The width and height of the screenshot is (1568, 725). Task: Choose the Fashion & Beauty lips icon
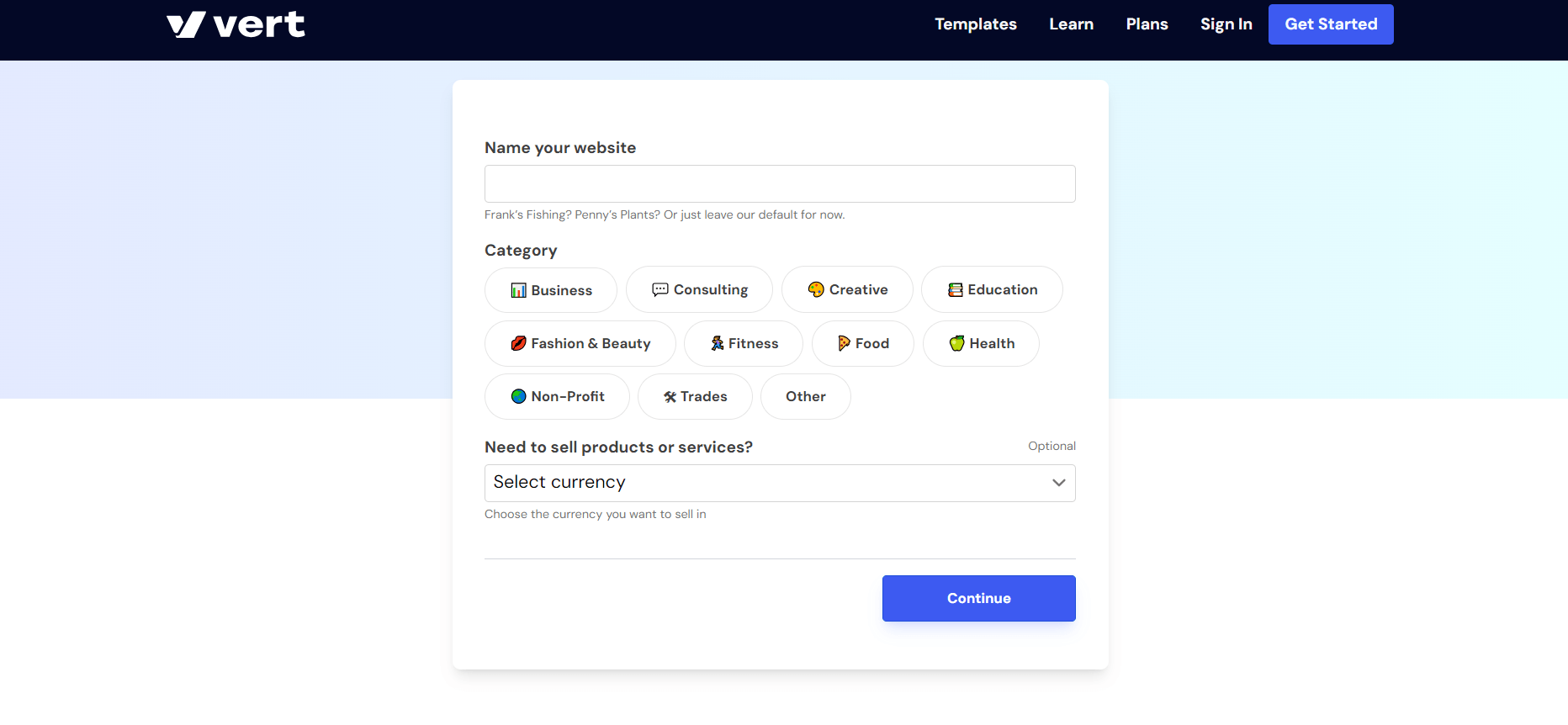(518, 343)
